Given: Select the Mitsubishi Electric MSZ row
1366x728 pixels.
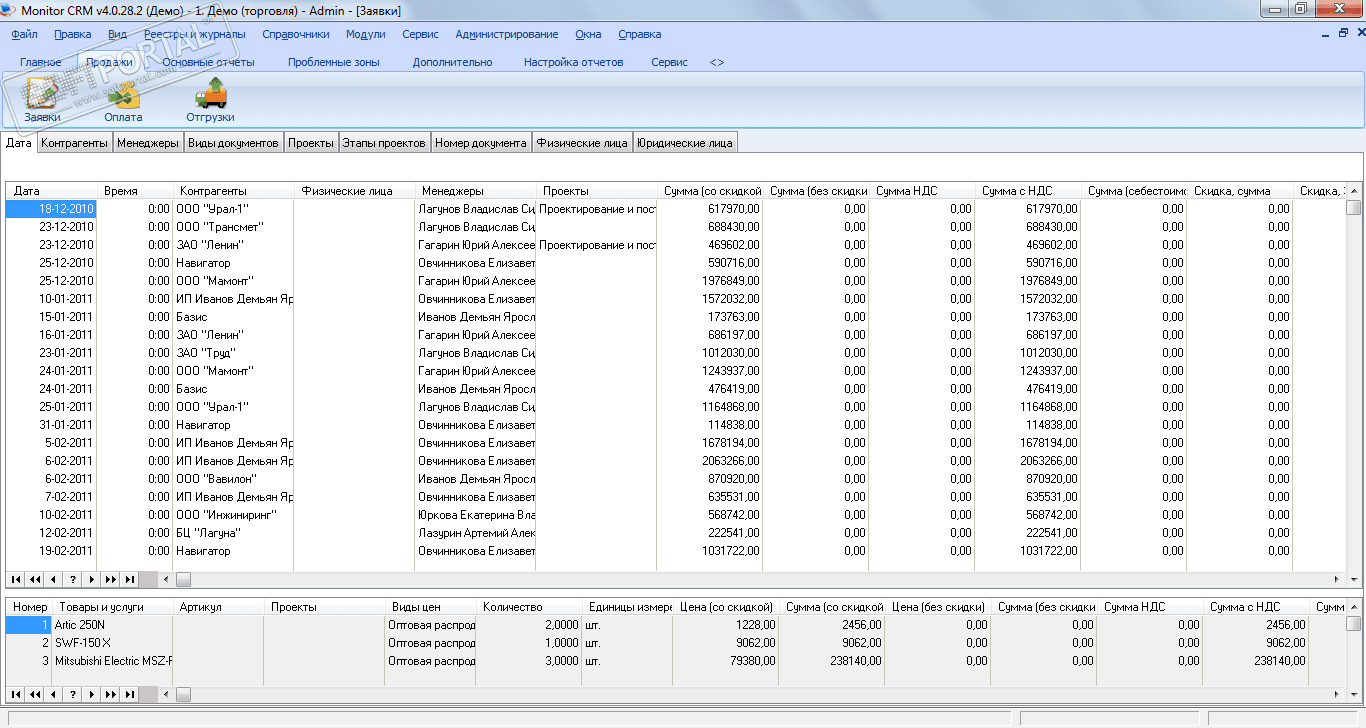Looking at the screenshot, I should (x=113, y=660).
